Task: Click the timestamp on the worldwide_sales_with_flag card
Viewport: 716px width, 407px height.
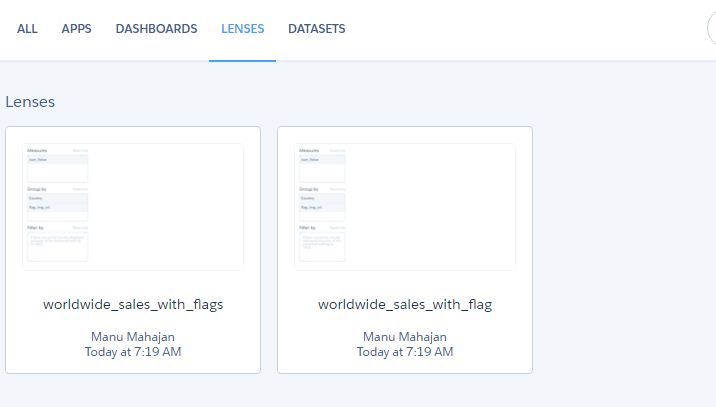Action: tap(405, 352)
